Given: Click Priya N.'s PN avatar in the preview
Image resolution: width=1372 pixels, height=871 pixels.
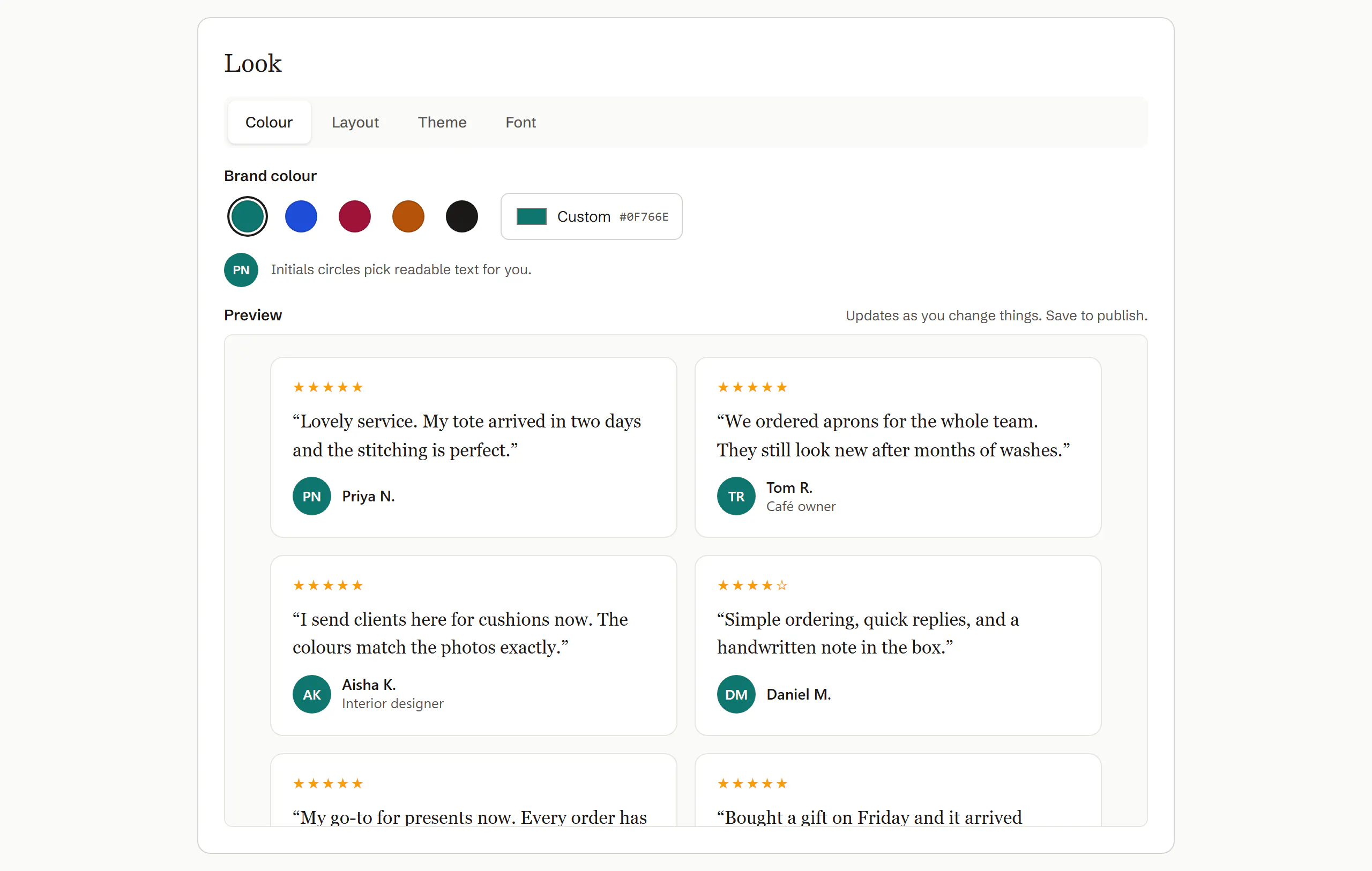Looking at the screenshot, I should 312,496.
